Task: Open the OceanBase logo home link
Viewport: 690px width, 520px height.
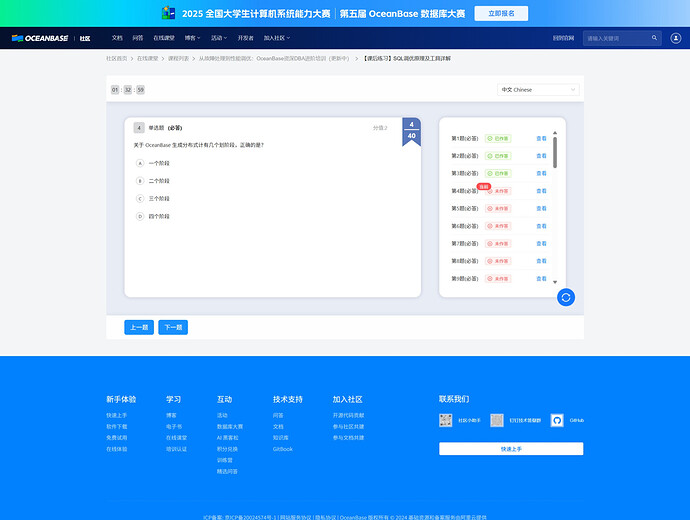Action: [x=40, y=38]
